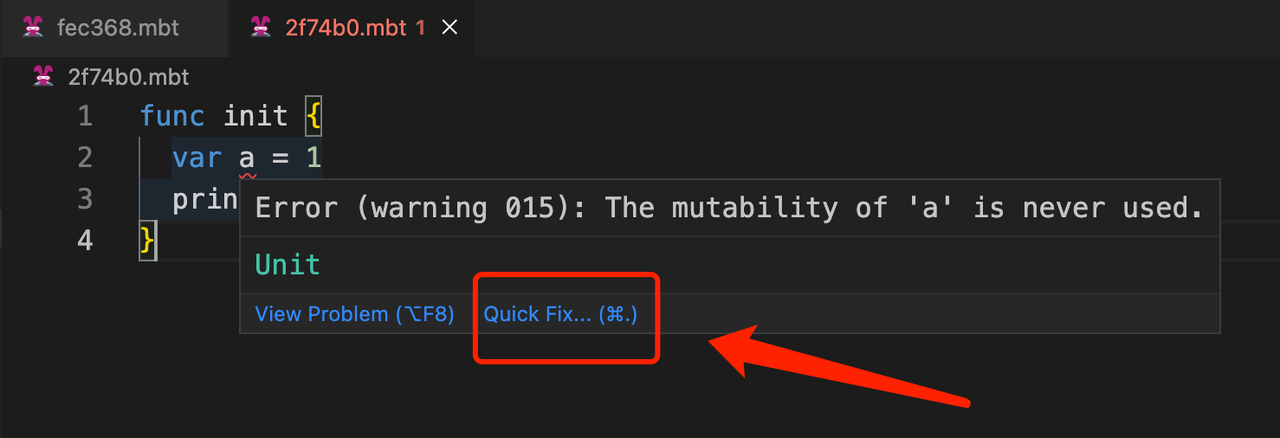Click the MoonBit rabbit icon on fec368.mbt tab
This screenshot has width=1280, height=438.
click(33, 27)
